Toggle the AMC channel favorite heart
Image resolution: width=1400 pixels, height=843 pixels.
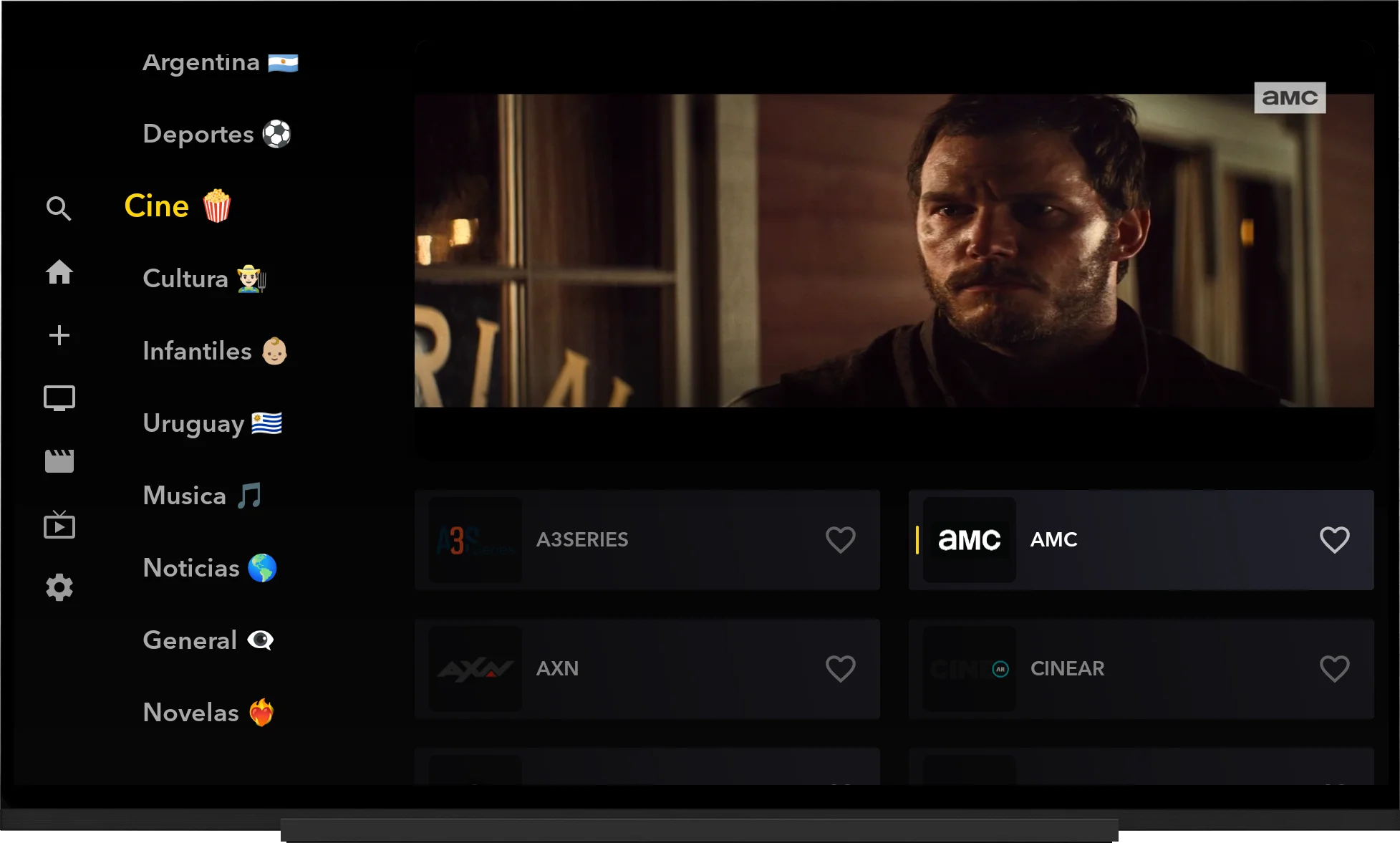click(x=1335, y=540)
